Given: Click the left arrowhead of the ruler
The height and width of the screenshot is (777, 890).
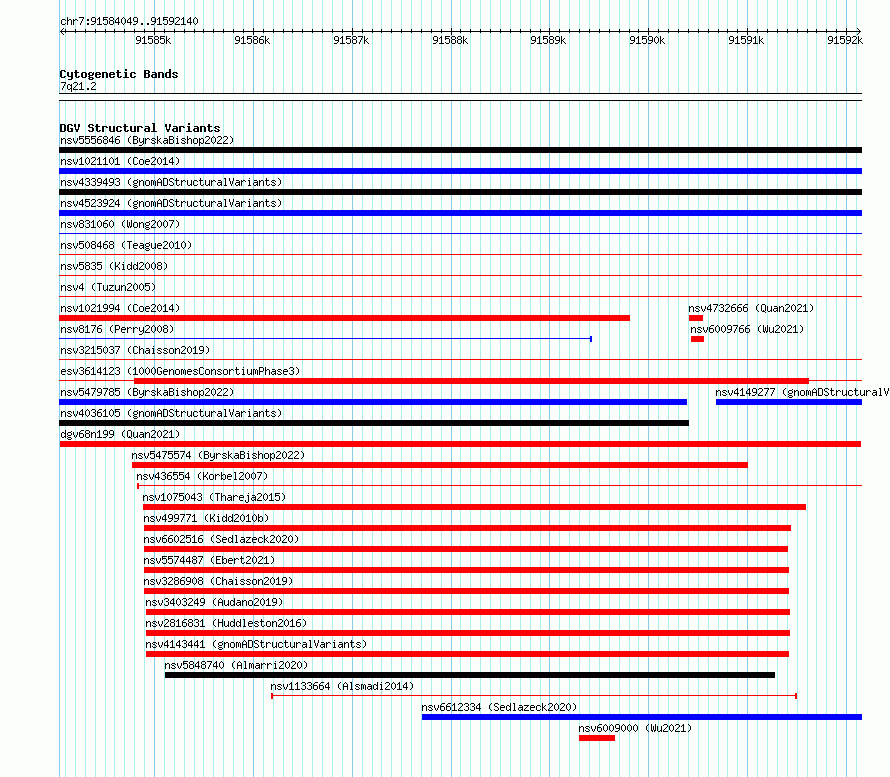Looking at the screenshot, I should coord(62,31).
